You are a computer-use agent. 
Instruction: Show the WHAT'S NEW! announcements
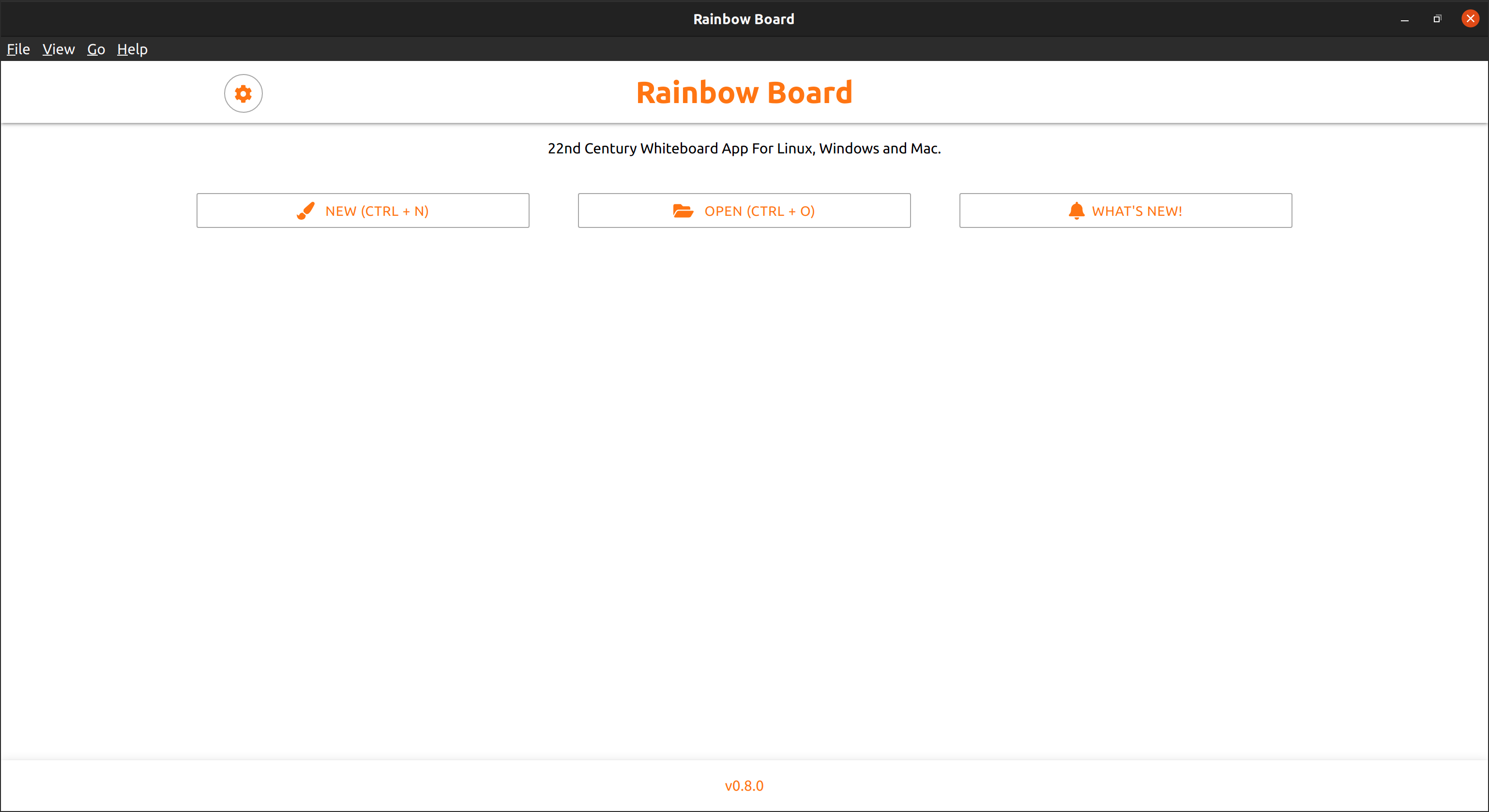[1137, 211]
